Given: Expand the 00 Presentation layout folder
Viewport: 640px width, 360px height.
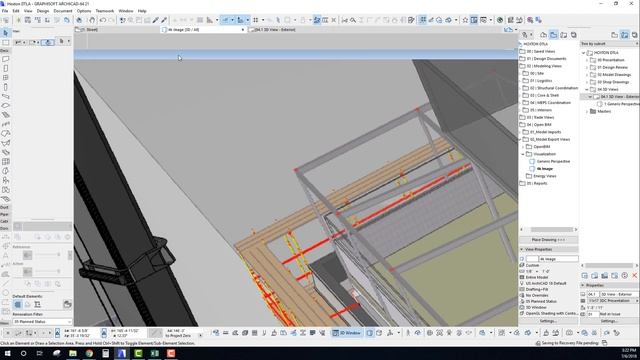Looking at the screenshot, I should click(587, 60).
